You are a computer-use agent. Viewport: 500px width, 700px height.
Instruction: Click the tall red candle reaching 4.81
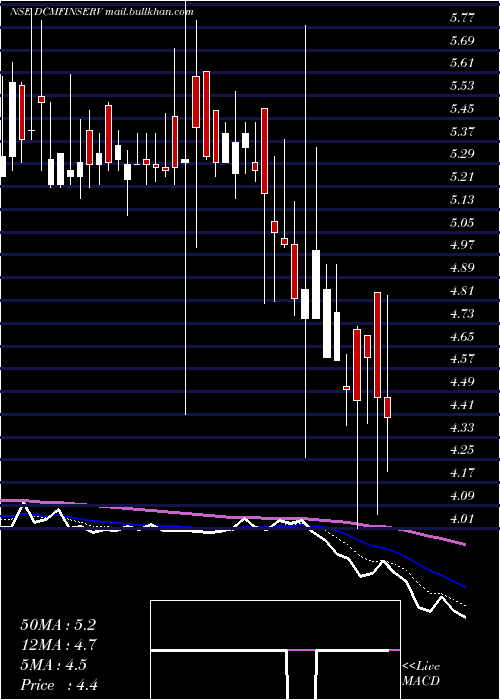point(377,345)
